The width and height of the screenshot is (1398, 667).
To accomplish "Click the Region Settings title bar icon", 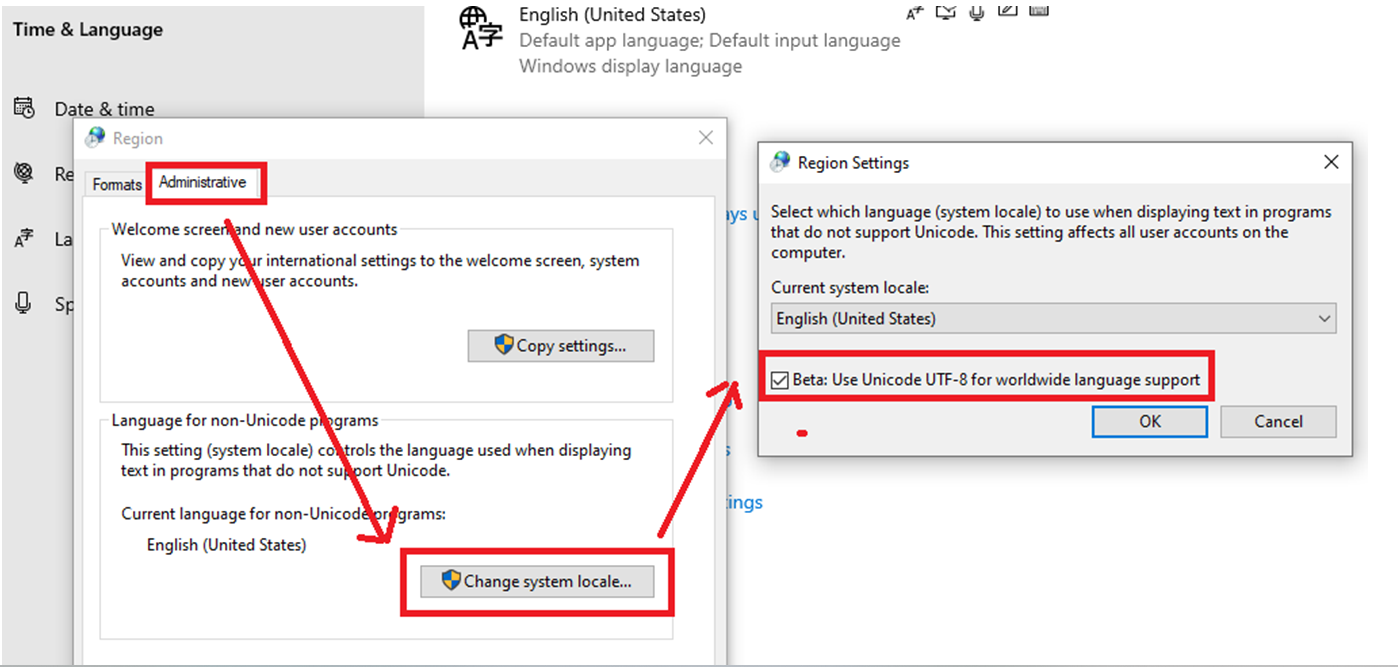I will click(x=781, y=162).
